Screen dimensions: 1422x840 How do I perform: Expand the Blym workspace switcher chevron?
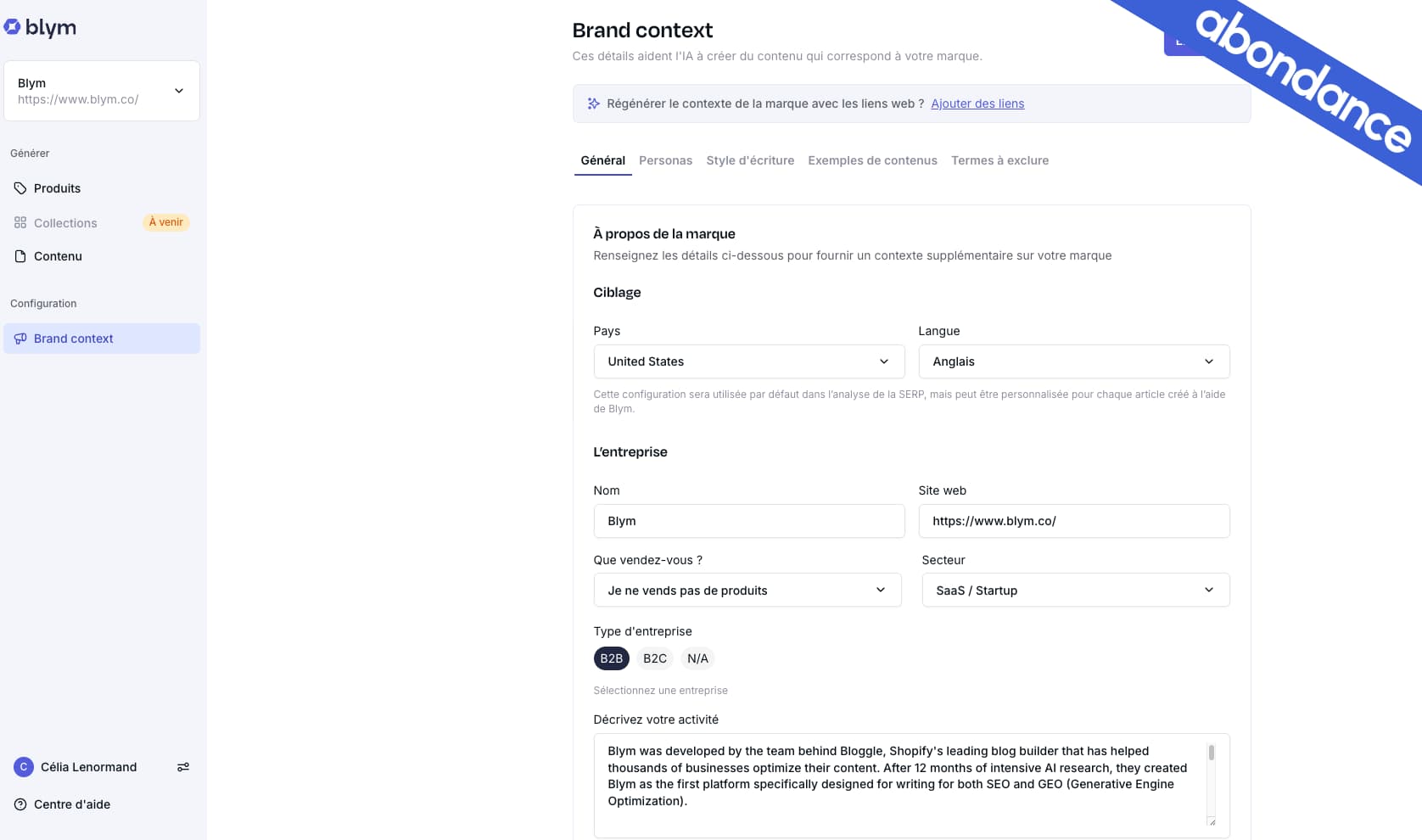[x=178, y=90]
